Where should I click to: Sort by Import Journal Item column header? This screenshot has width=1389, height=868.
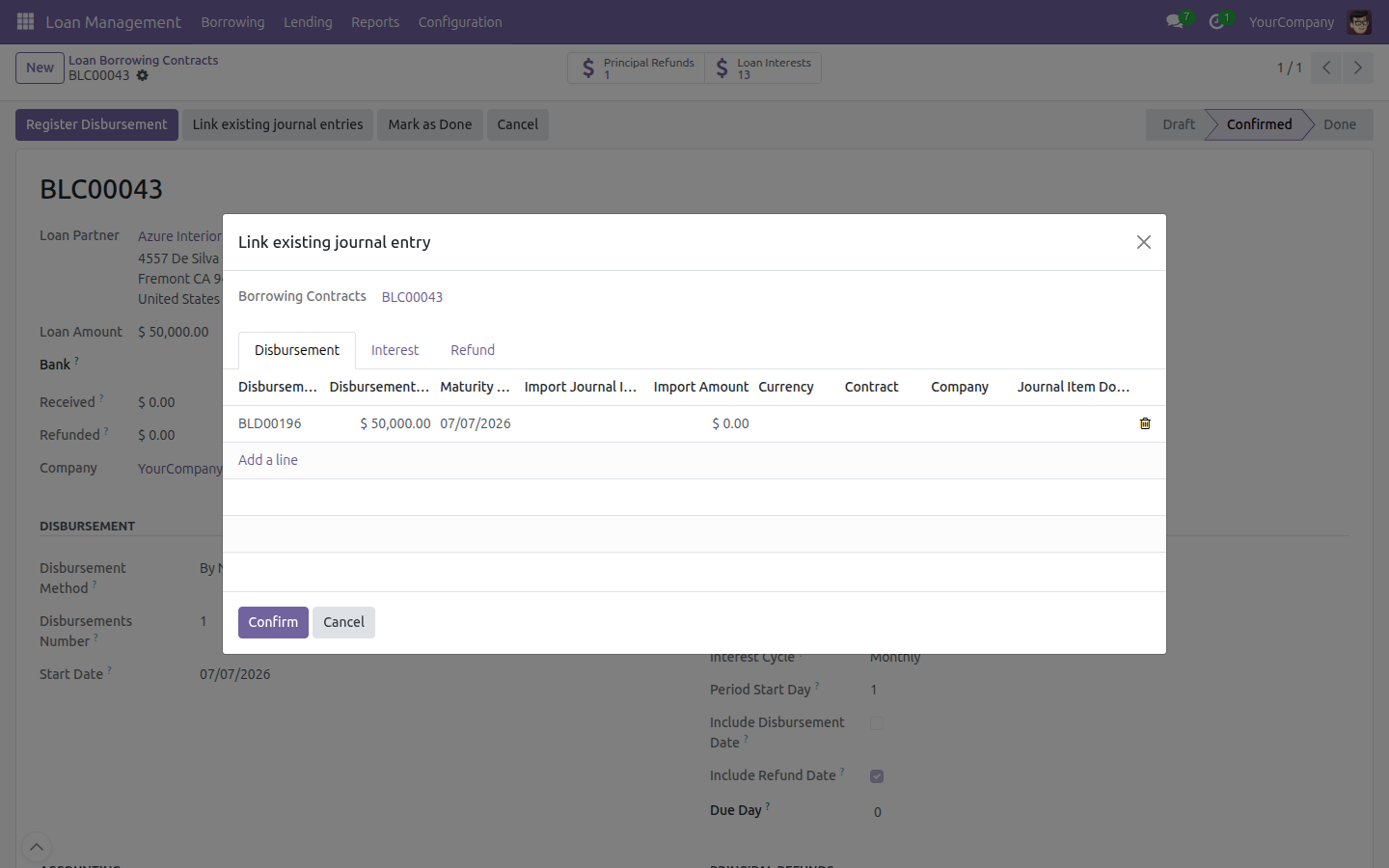pyautogui.click(x=581, y=387)
